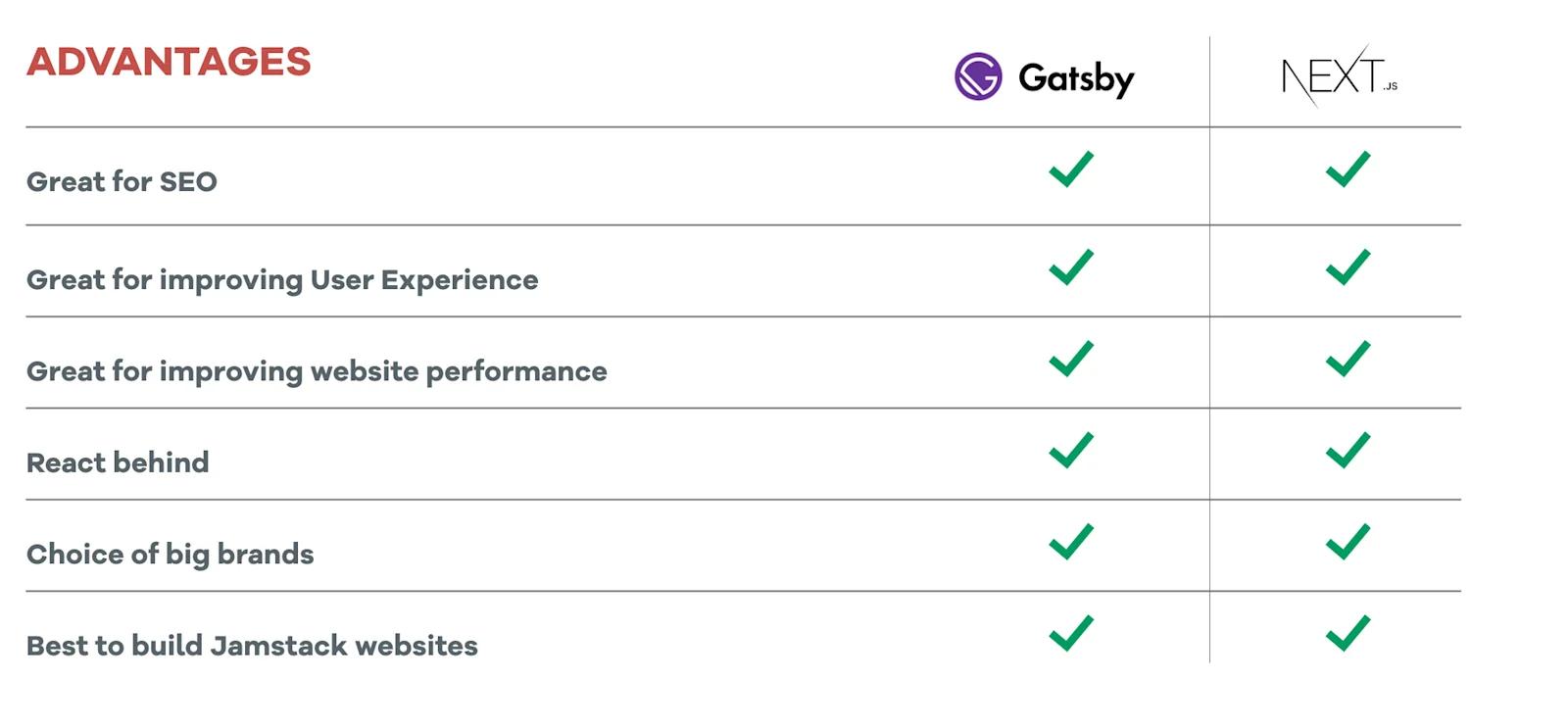The width and height of the screenshot is (1568, 728).
Task: Click the purple Gatsby logo icon
Action: (978, 76)
